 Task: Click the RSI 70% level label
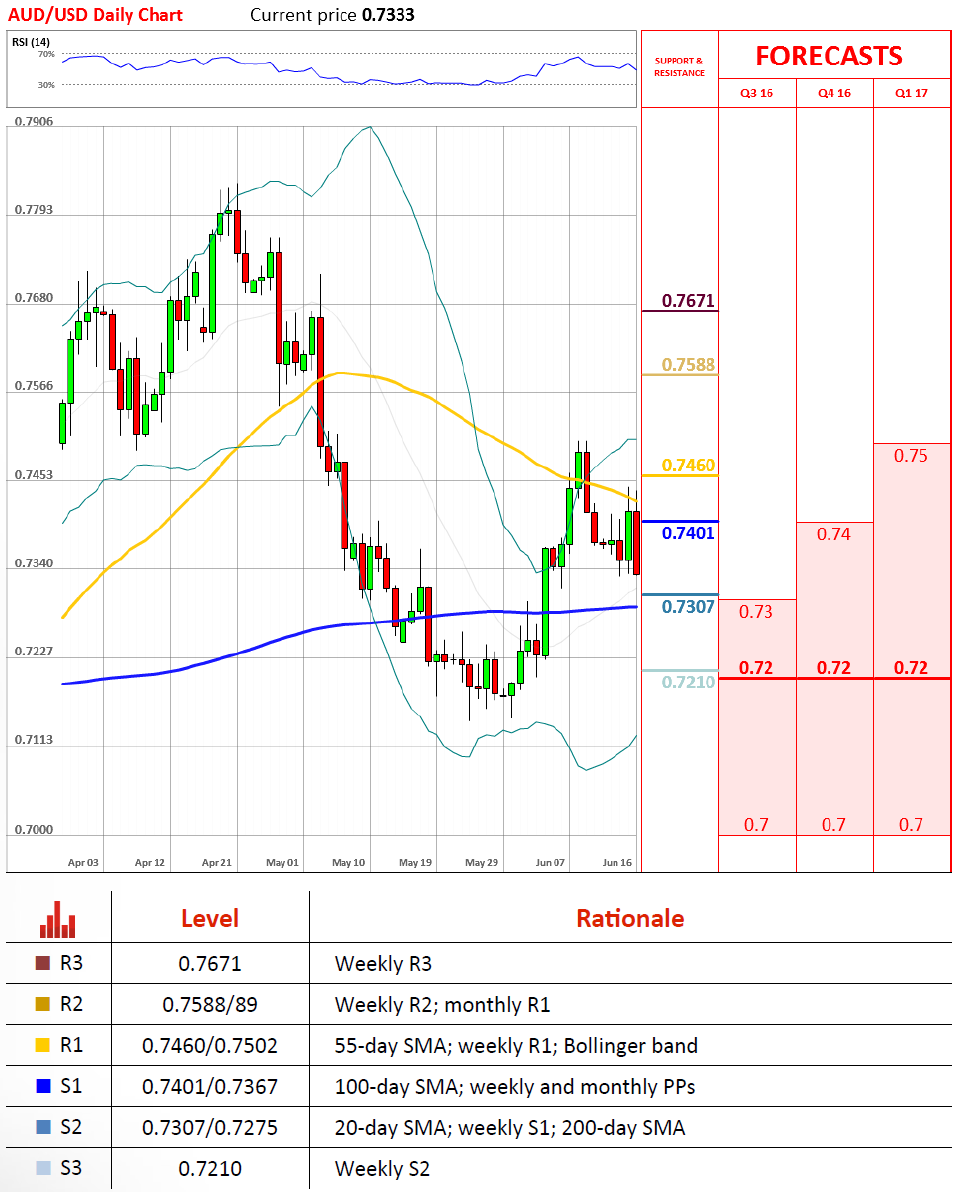tap(46, 54)
